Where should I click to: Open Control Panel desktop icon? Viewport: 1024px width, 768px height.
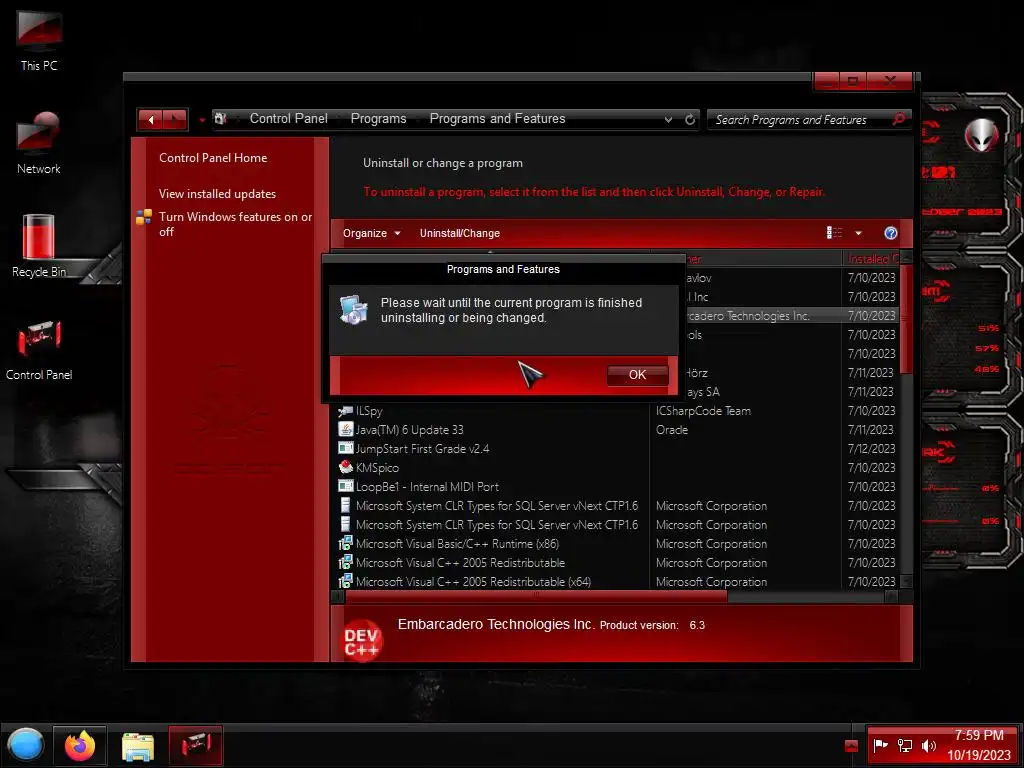pos(39,347)
